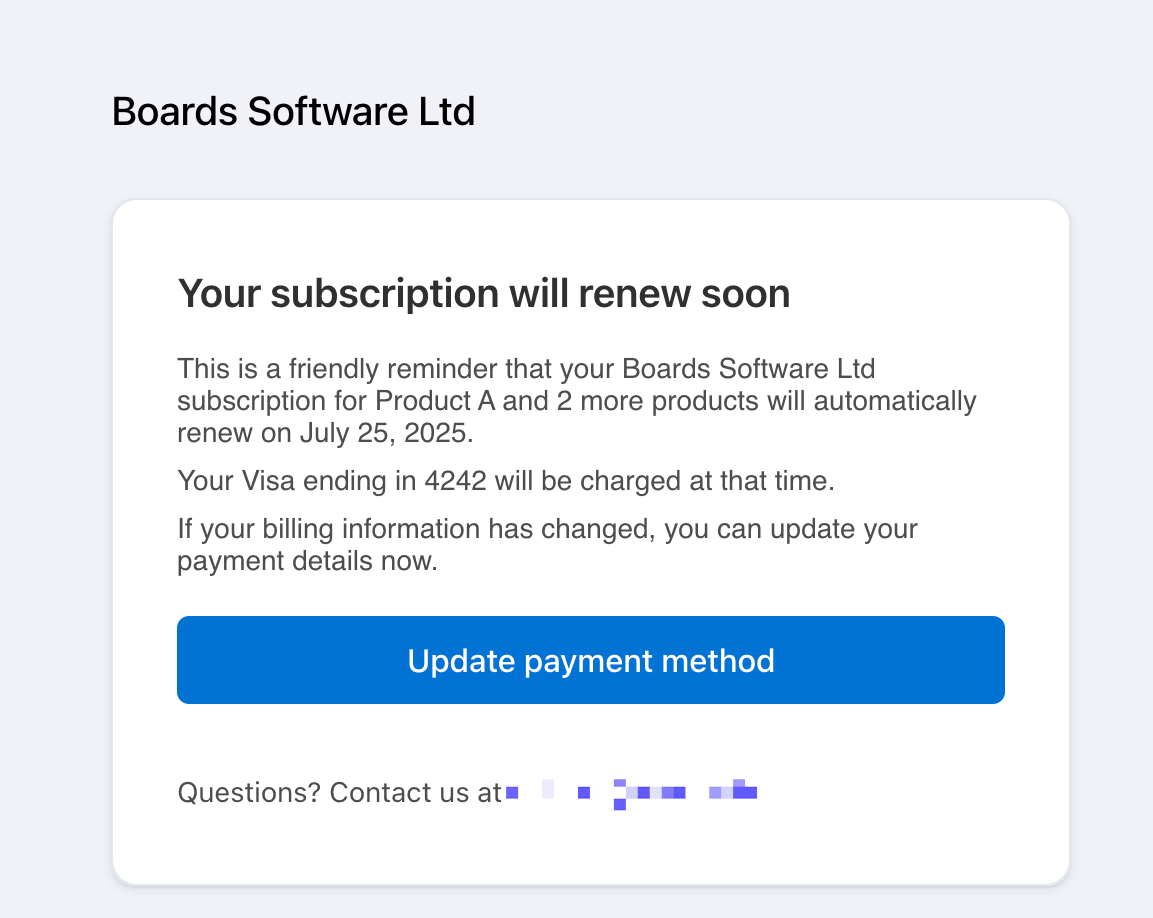Viewport: 1153px width, 918px height.
Task: Click the 'payment details now.' text
Action: pyautogui.click(x=307, y=561)
